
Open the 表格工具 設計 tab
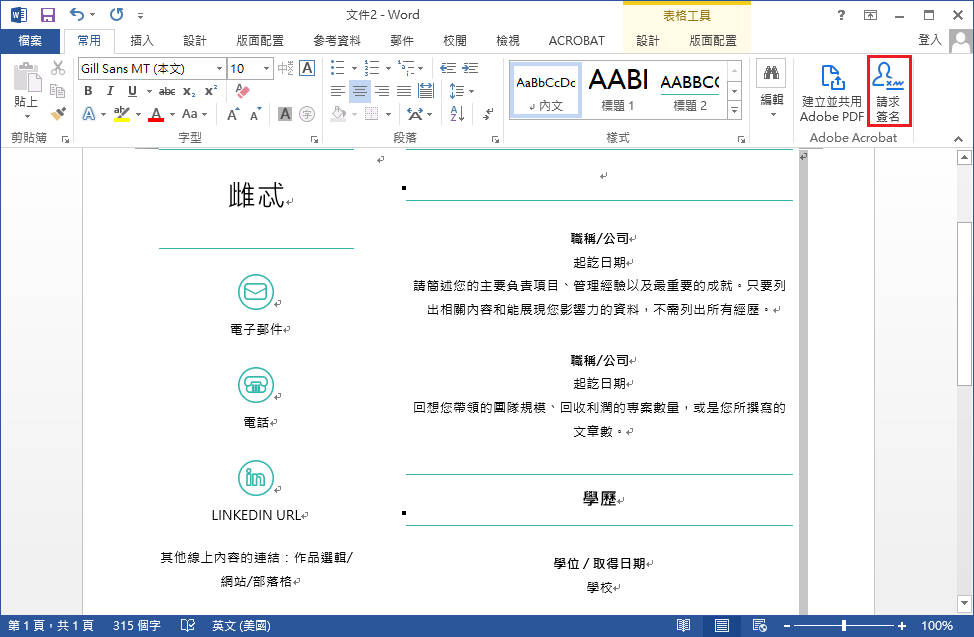coord(646,40)
